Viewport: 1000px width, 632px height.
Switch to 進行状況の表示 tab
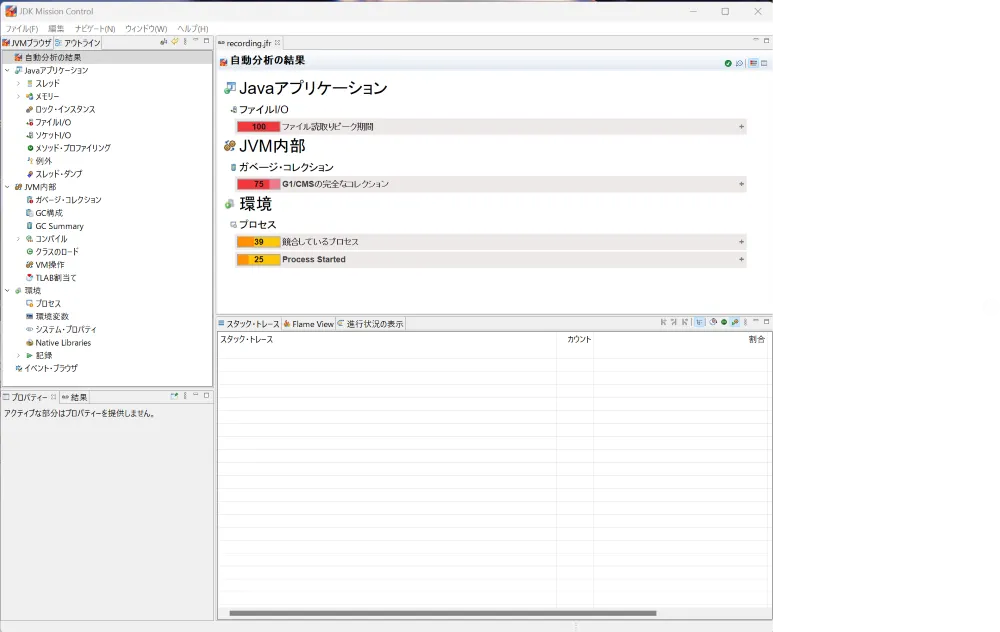pyautogui.click(x=371, y=324)
